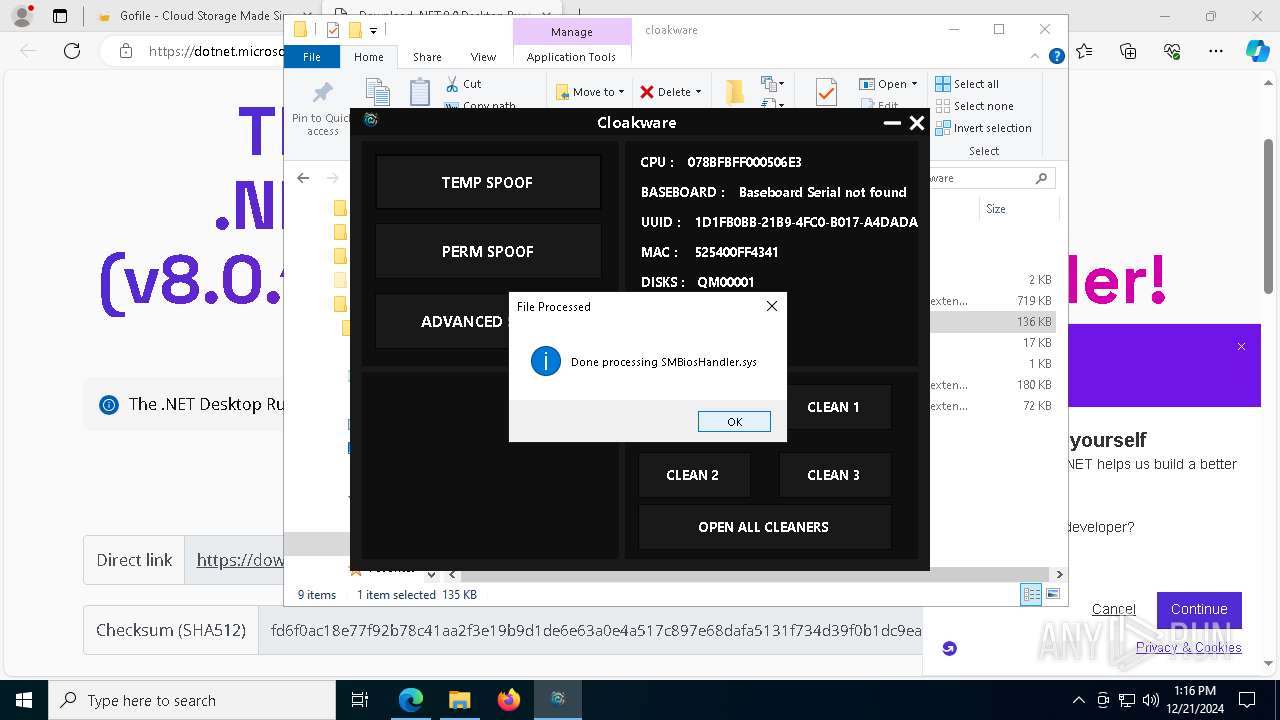Screen dimensions: 1280x720
Task: Open Edge Favorites icon
Action: 1084,51
